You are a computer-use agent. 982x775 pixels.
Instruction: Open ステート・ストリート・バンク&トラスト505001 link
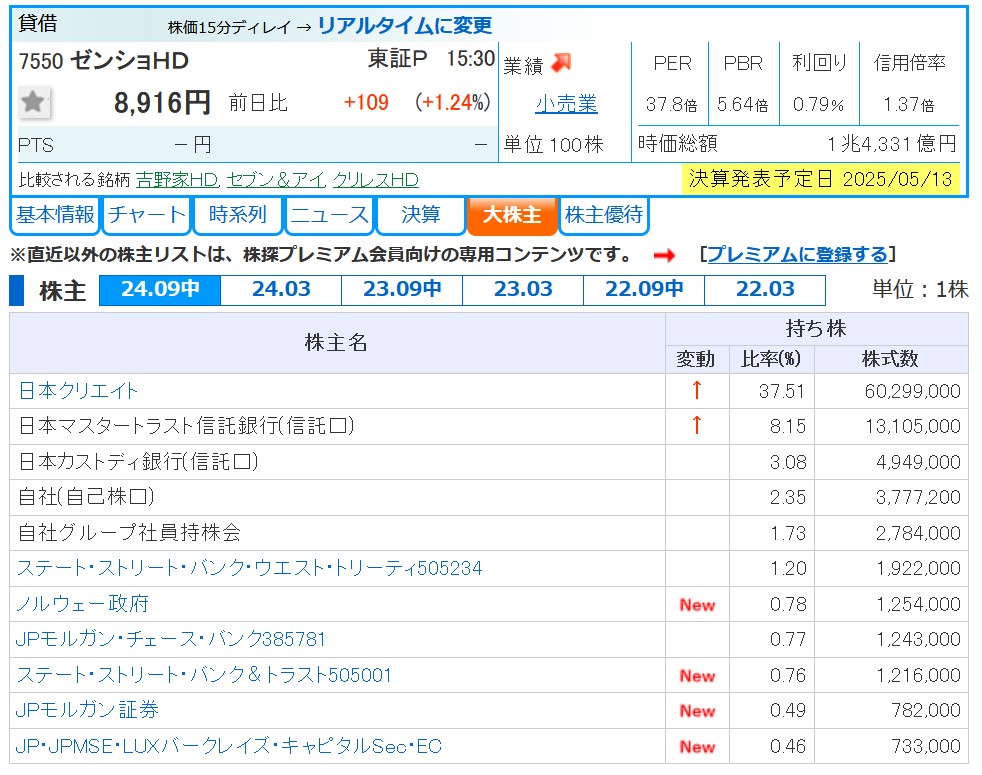204,674
